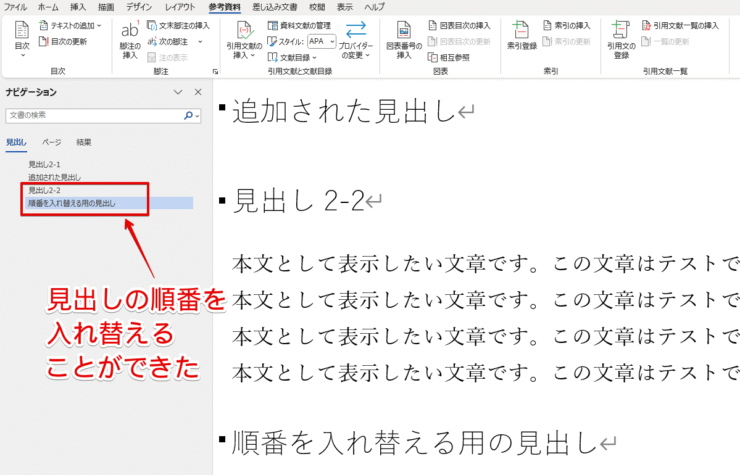Select 追加された見出し in navigation list
740x475 pixels.
[54, 178]
